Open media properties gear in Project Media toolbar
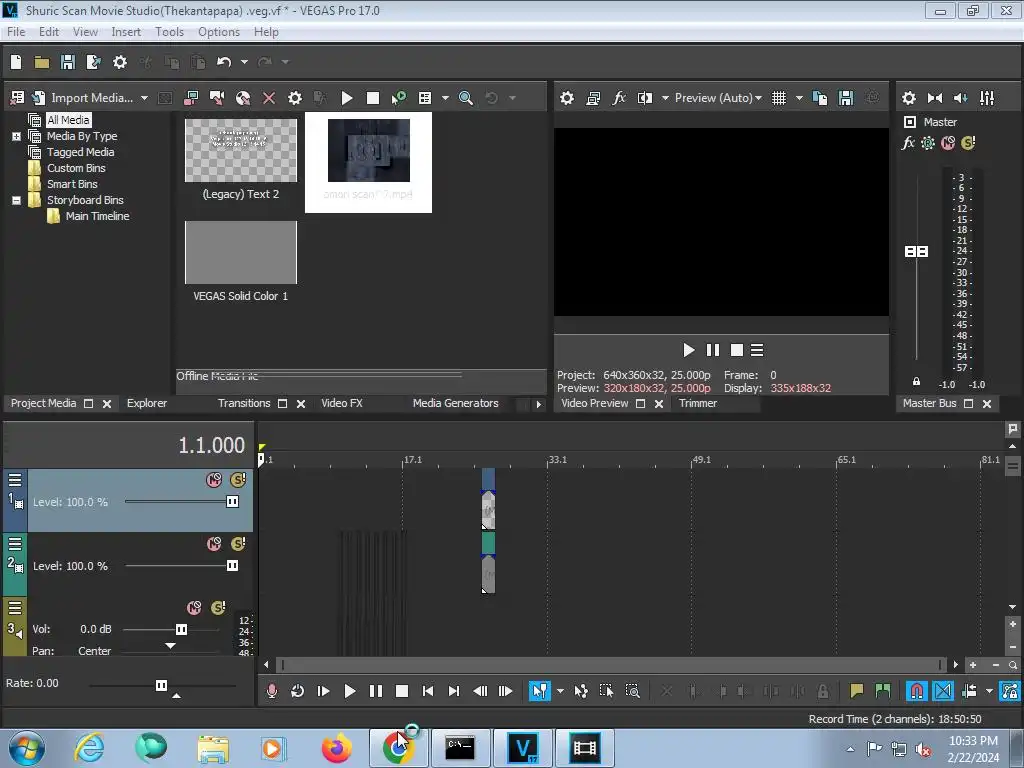The image size is (1024, 768). [x=295, y=98]
